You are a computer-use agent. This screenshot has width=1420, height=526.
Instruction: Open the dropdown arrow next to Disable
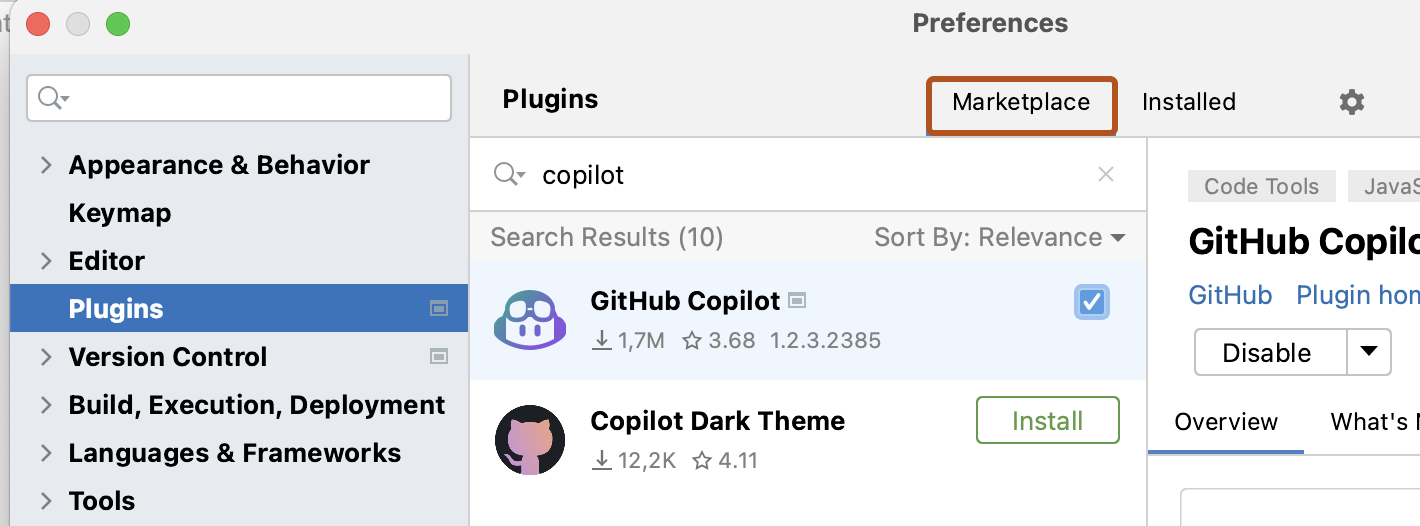coord(1369,352)
